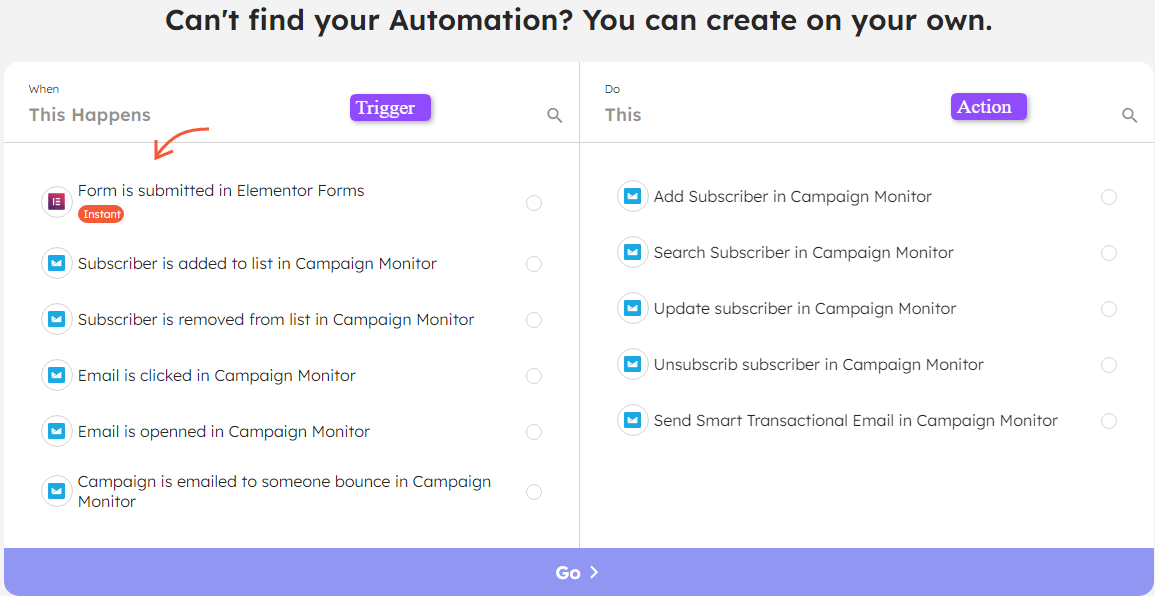Click the icon for subscriber removed from list
1155x596 pixels.
pos(56,319)
